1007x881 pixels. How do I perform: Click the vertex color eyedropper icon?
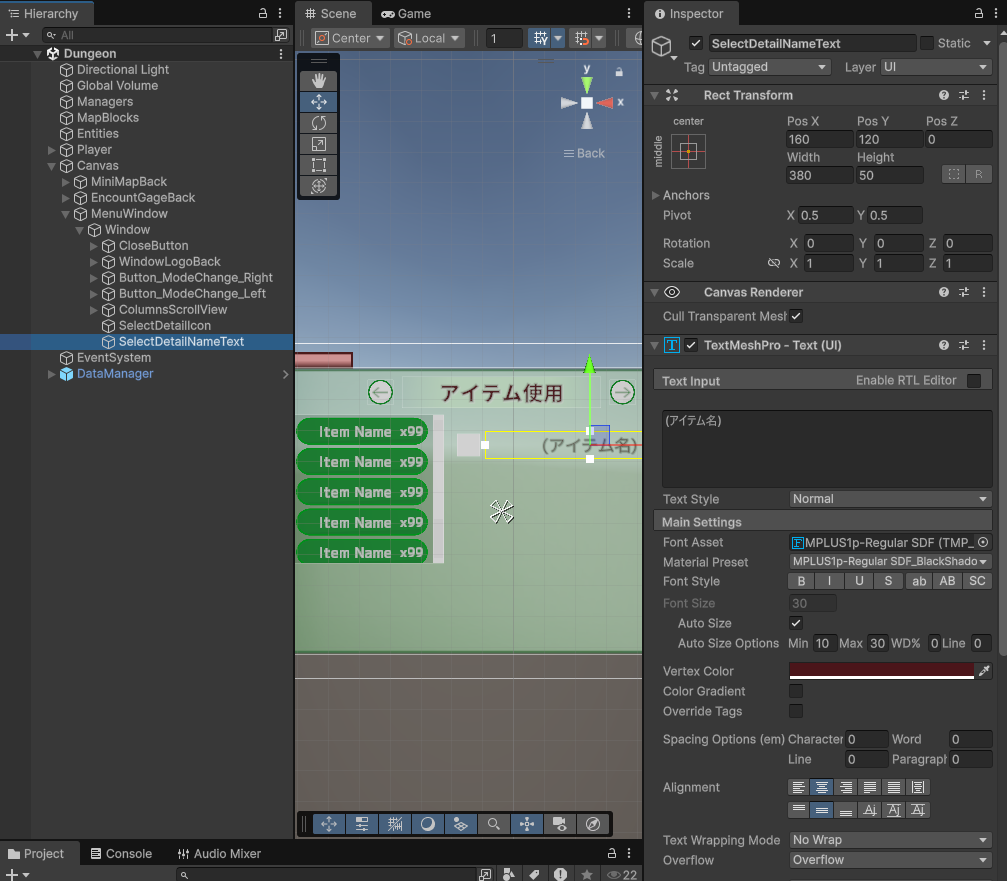[x=984, y=671]
